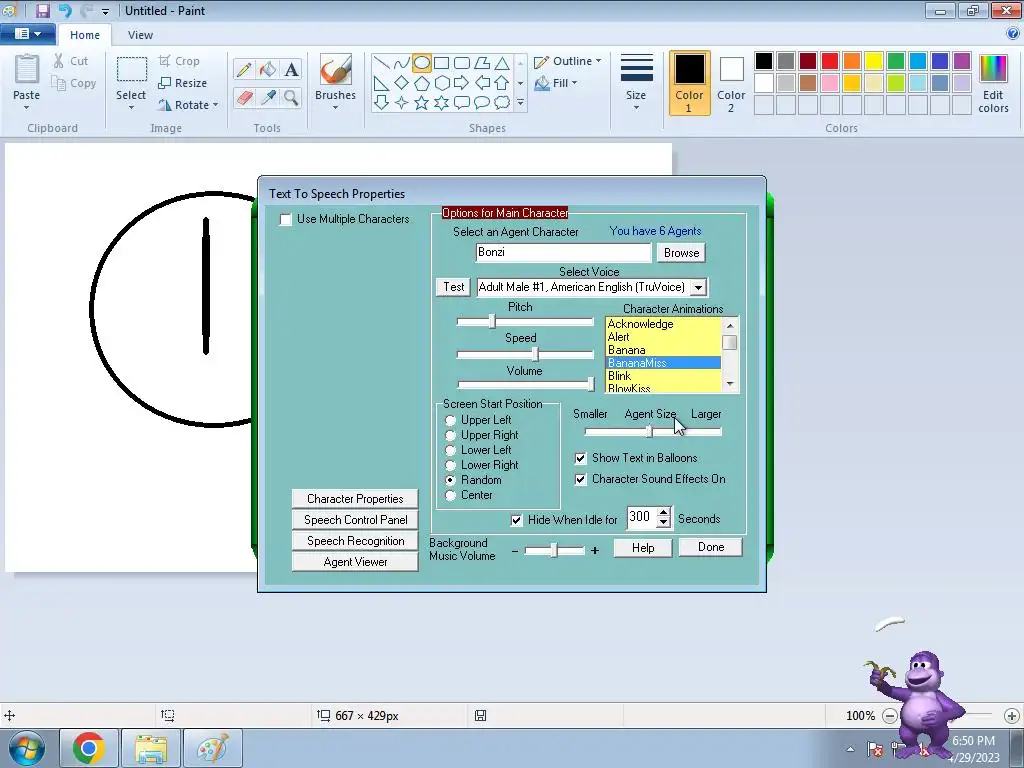1024x768 pixels.
Task: Open Agent Viewer
Action: click(x=355, y=562)
